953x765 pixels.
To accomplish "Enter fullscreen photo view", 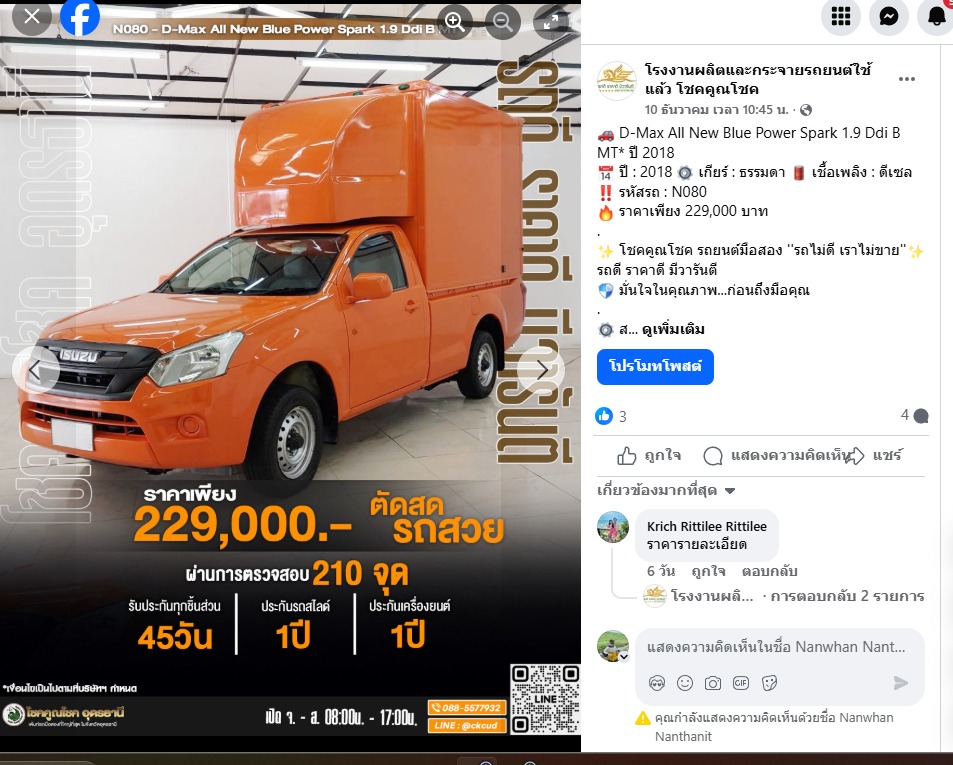I will (551, 22).
